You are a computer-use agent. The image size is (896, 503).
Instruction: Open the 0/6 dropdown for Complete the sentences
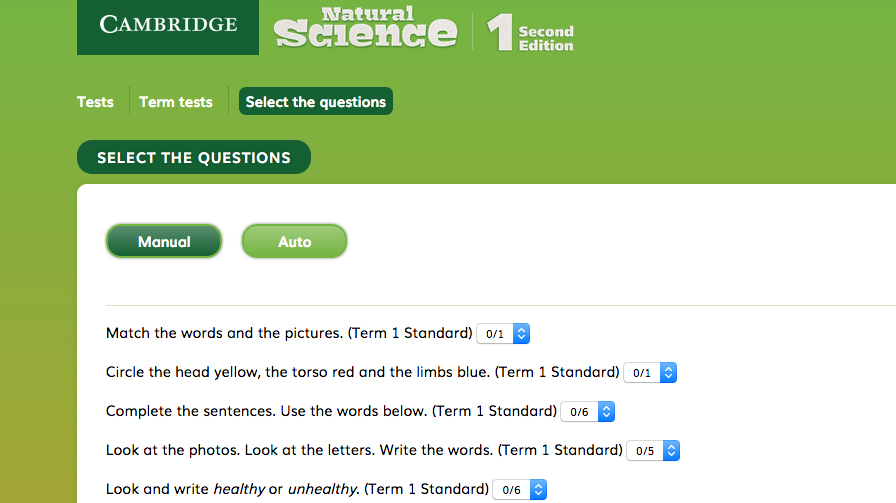click(587, 412)
